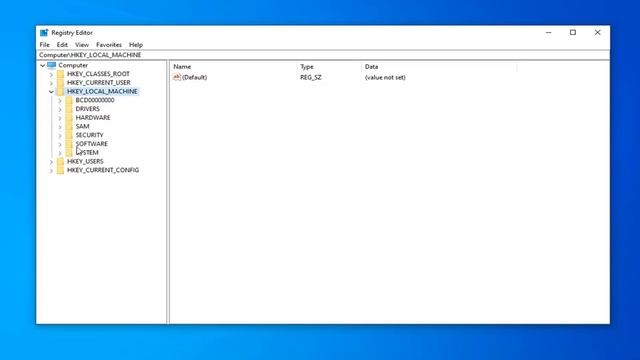Expand the HKEY_CLASSES_ROOT key arrow
Image resolution: width=640 pixels, height=360 pixels.
[51, 74]
